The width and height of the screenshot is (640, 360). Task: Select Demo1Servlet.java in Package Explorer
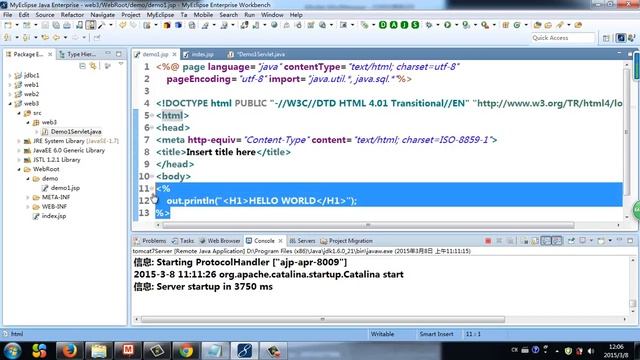[76, 132]
